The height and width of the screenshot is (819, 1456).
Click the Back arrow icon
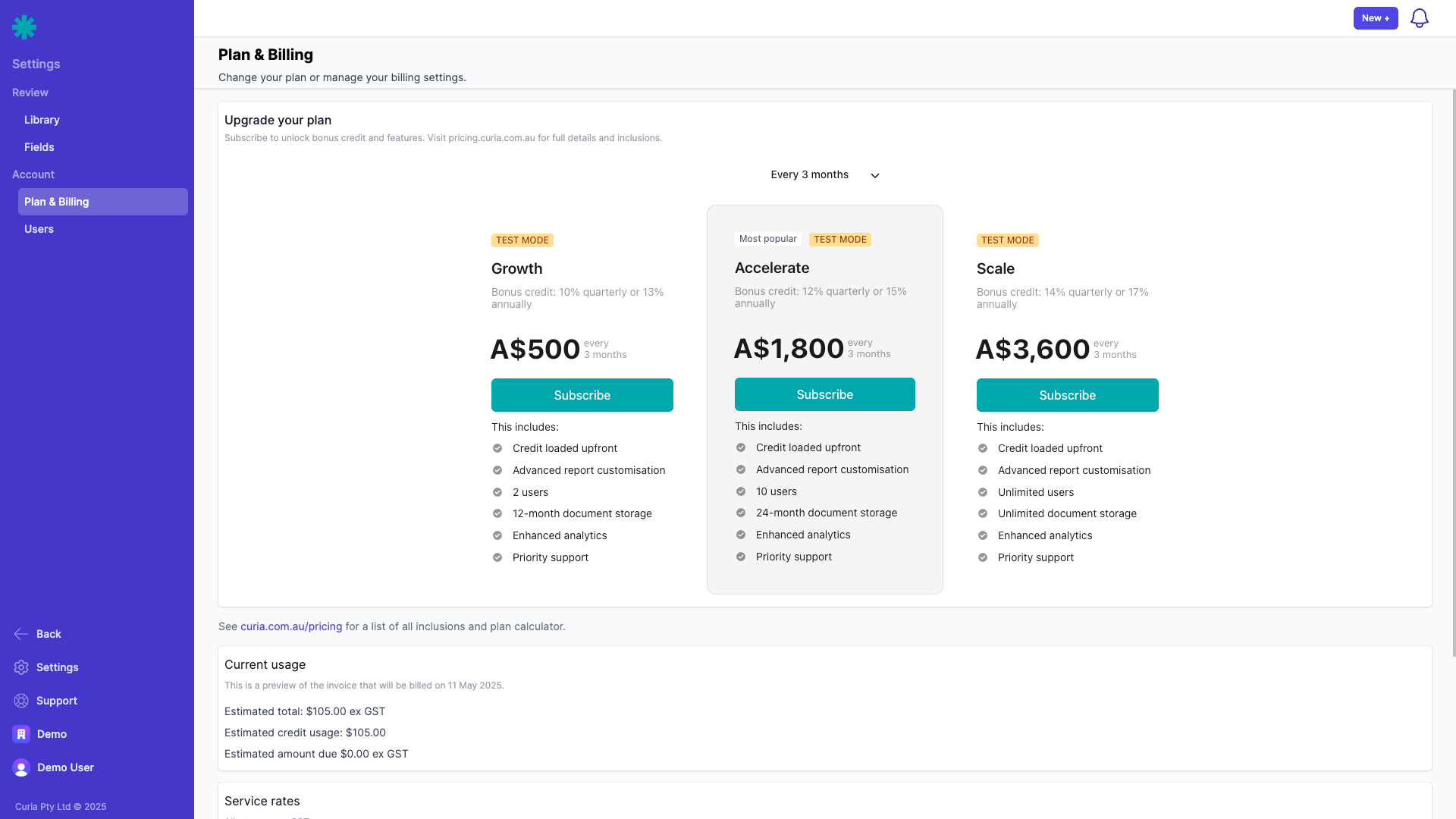point(21,634)
